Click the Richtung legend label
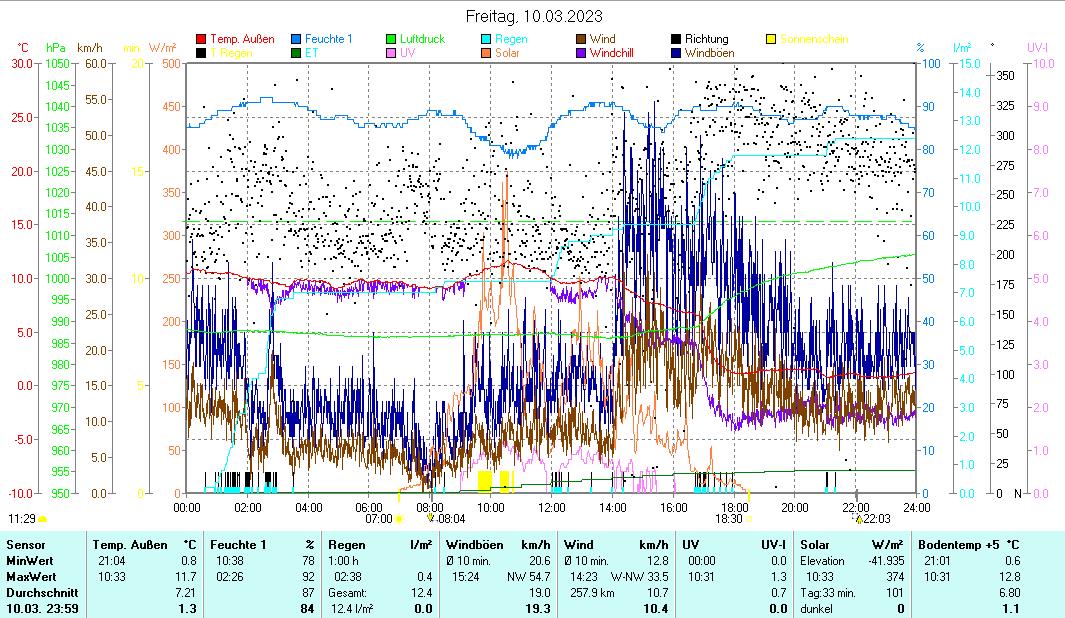 [706, 39]
